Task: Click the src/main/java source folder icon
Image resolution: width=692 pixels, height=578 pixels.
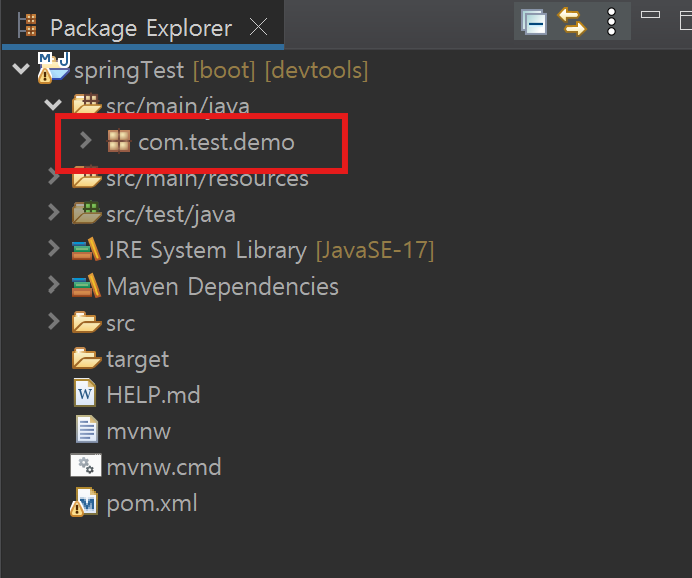Action: [x=86, y=104]
